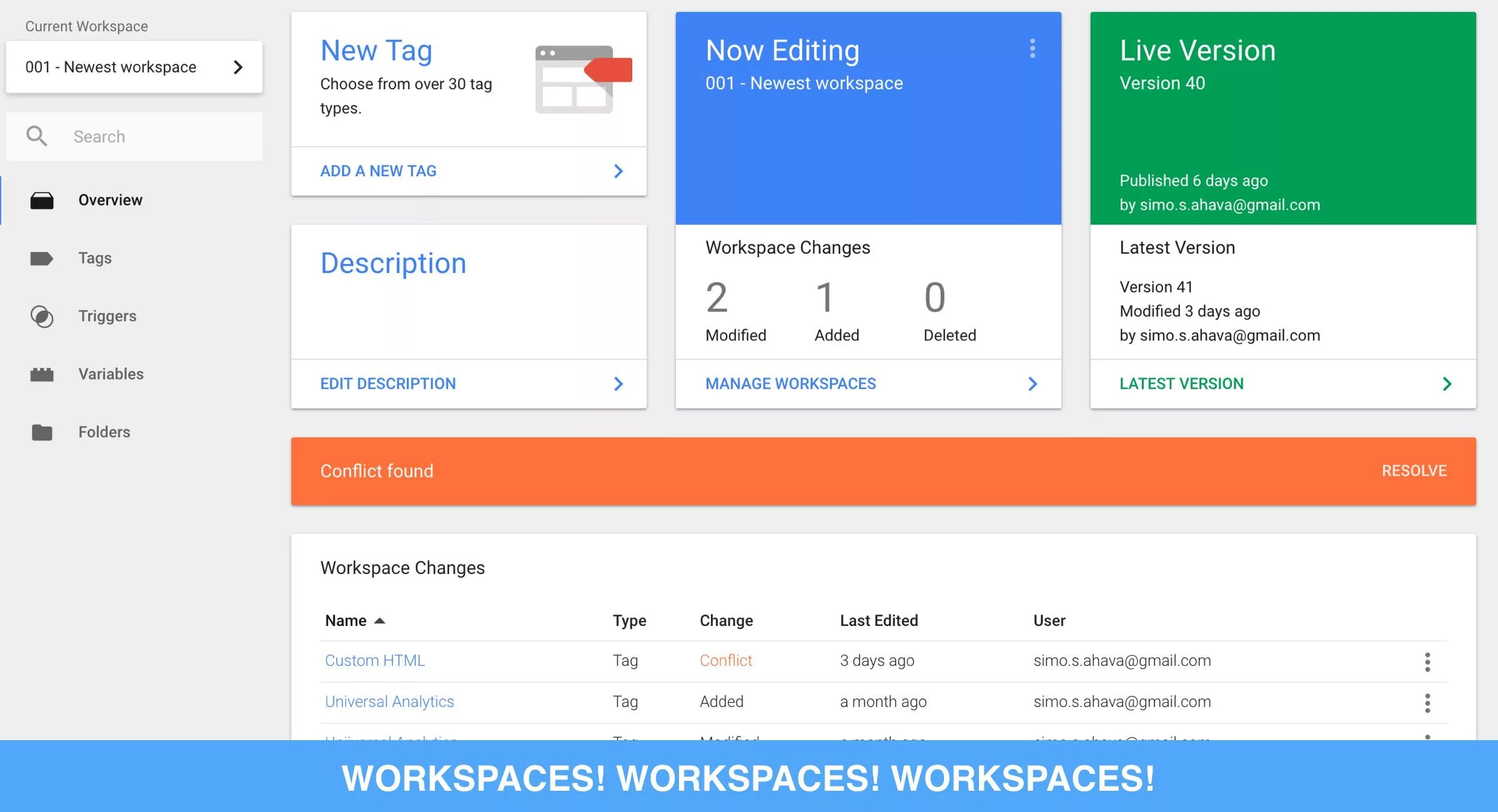
Task: Click the Tags icon in sidebar
Action: point(42,257)
